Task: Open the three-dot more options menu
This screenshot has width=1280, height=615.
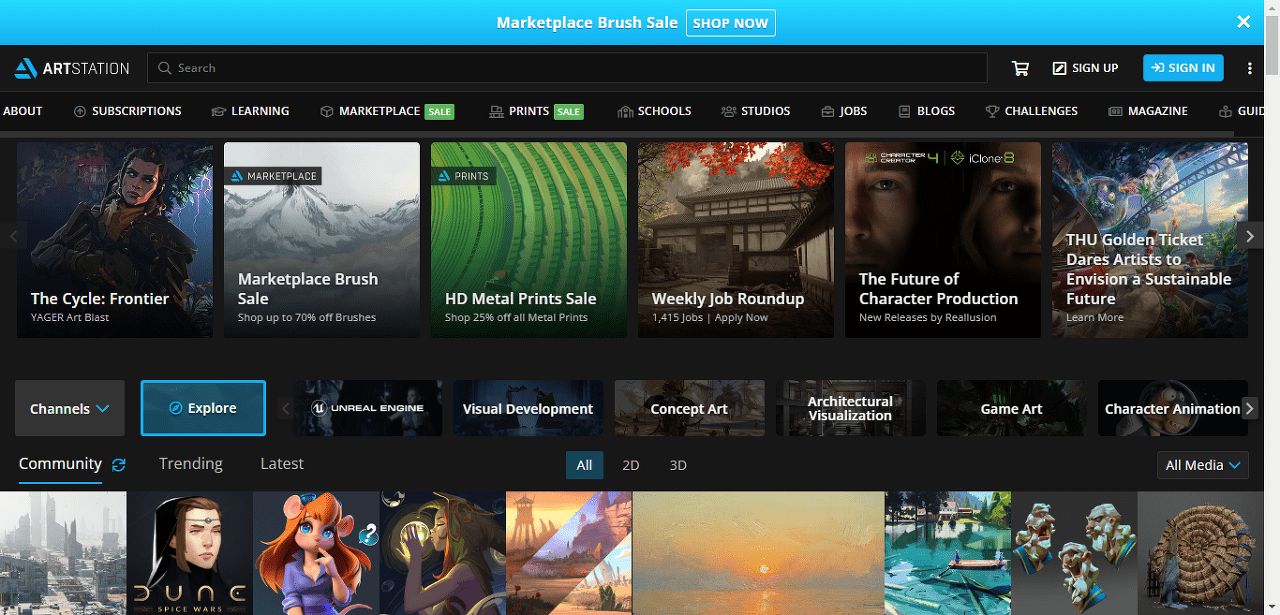Action: tap(1250, 68)
